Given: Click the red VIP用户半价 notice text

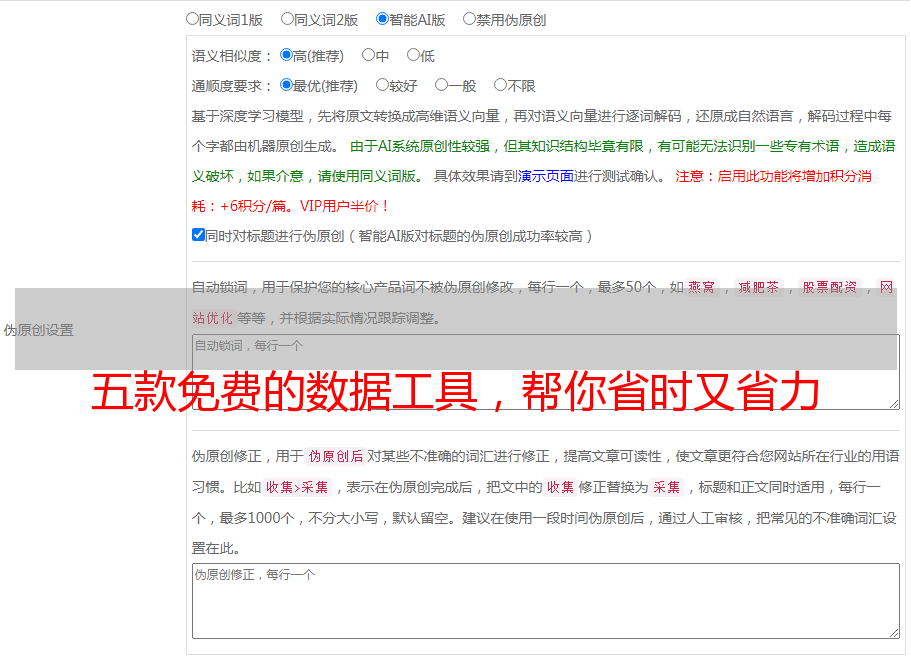Looking at the screenshot, I should tap(344, 206).
